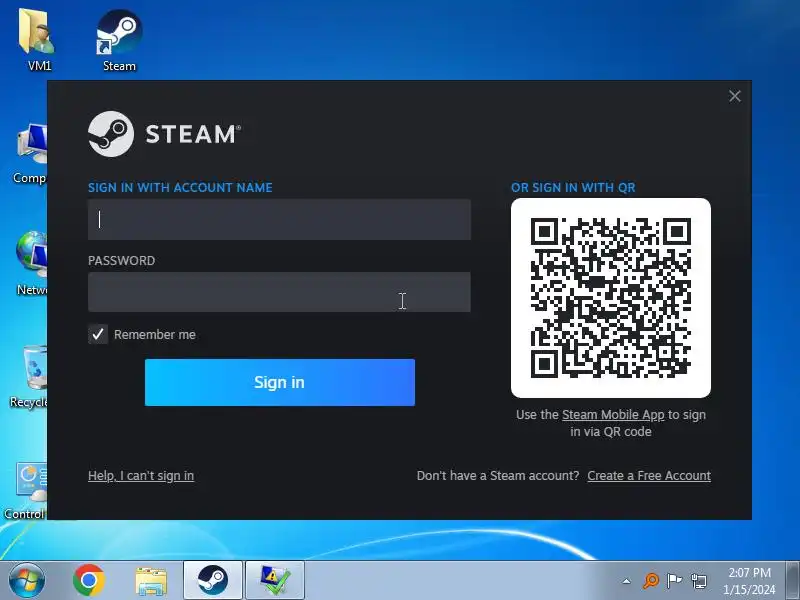Switch to Steam taskbar button
Image resolution: width=800 pixels, height=600 pixels.
pyautogui.click(x=213, y=580)
